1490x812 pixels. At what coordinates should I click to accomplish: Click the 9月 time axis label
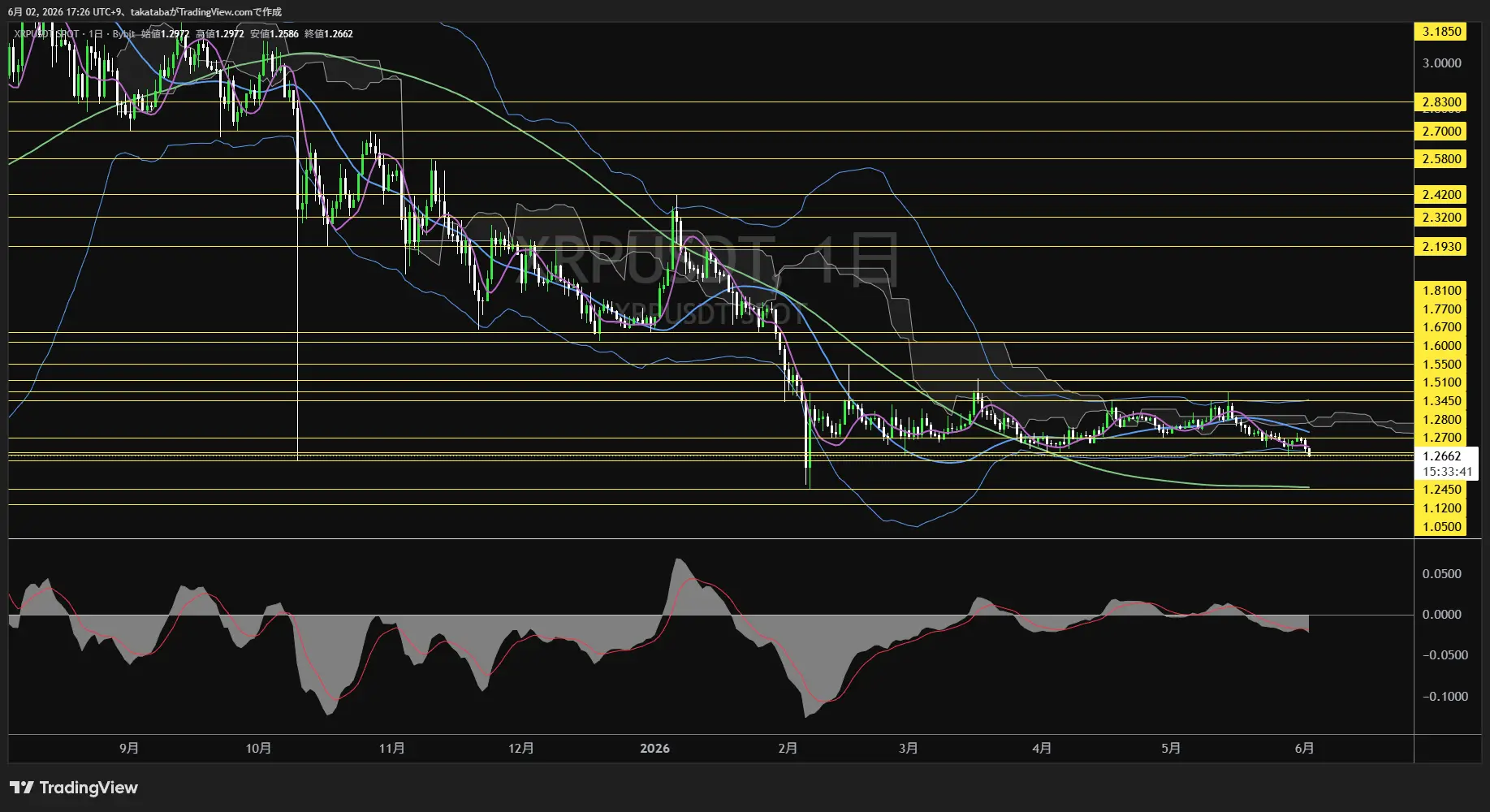(x=129, y=749)
